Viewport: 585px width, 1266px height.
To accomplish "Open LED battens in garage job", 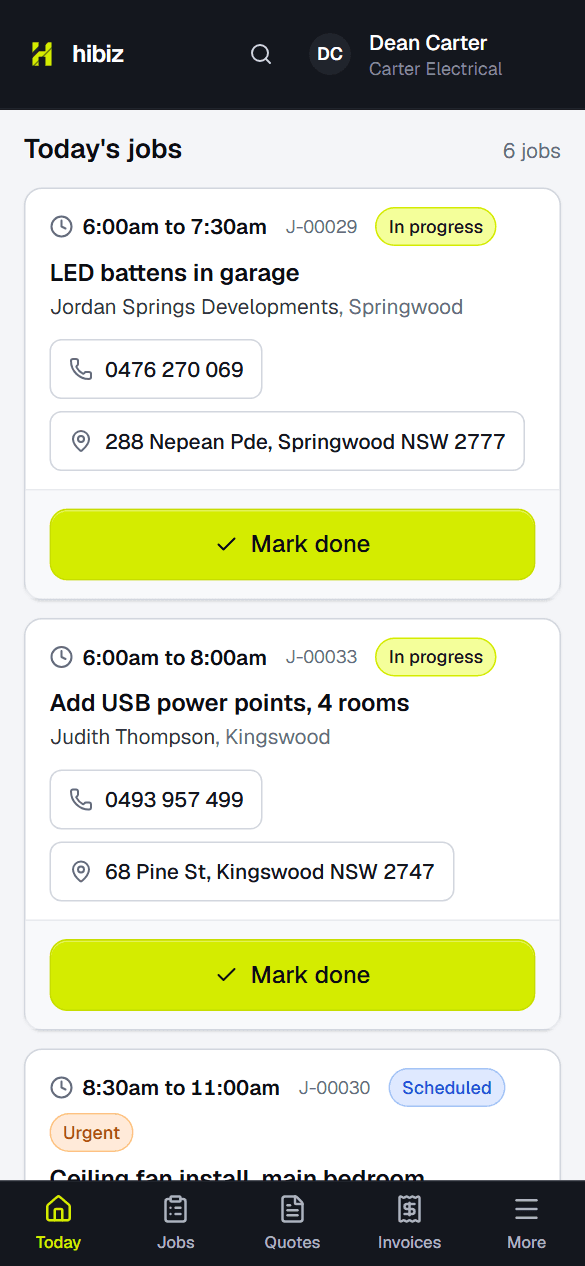I will pos(175,273).
